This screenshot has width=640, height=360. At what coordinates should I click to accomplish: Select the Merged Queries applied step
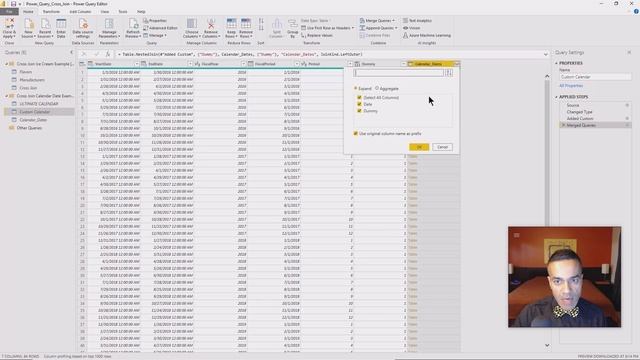point(595,125)
